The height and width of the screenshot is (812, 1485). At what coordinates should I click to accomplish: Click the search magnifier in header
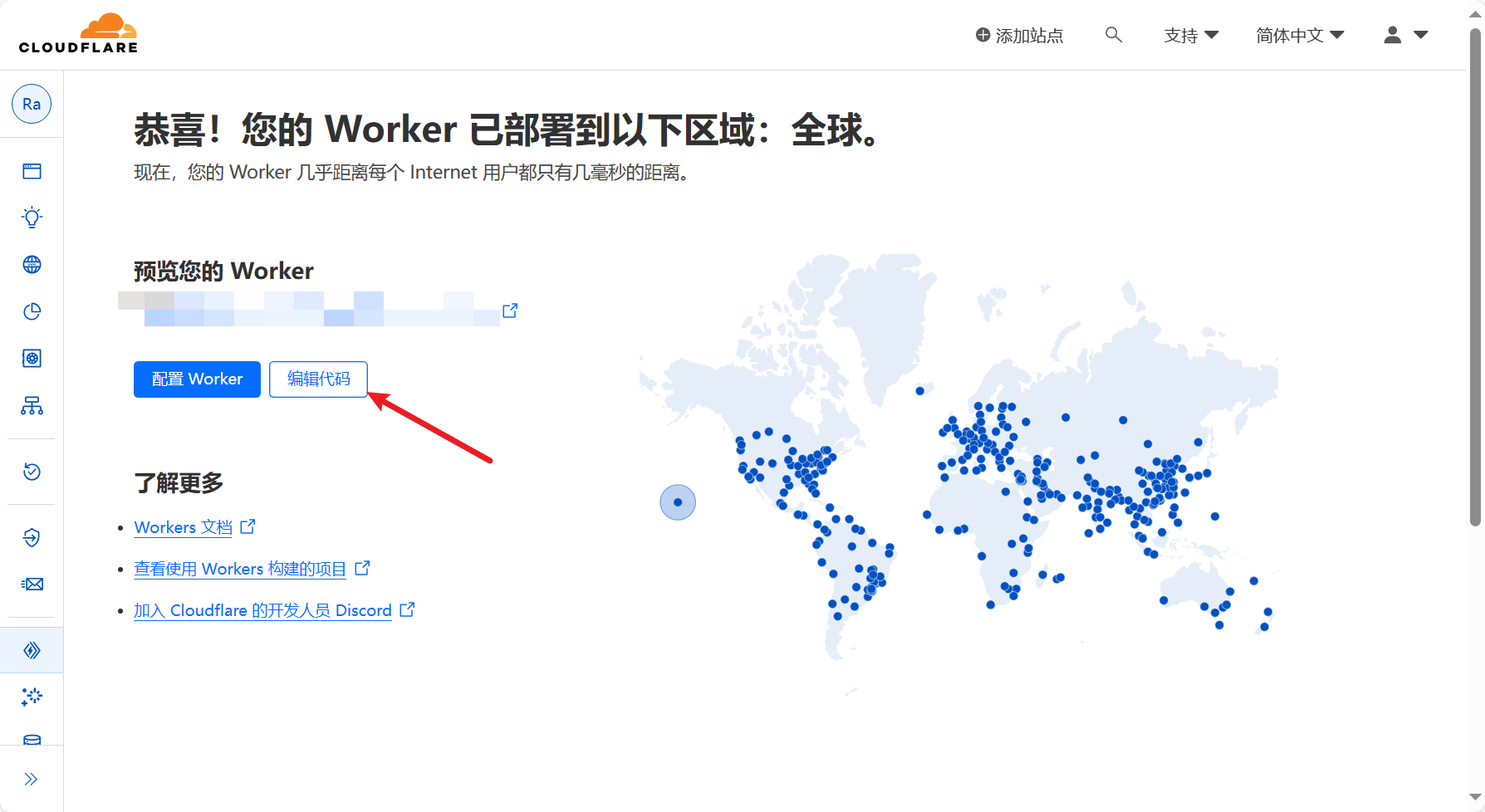1113,35
